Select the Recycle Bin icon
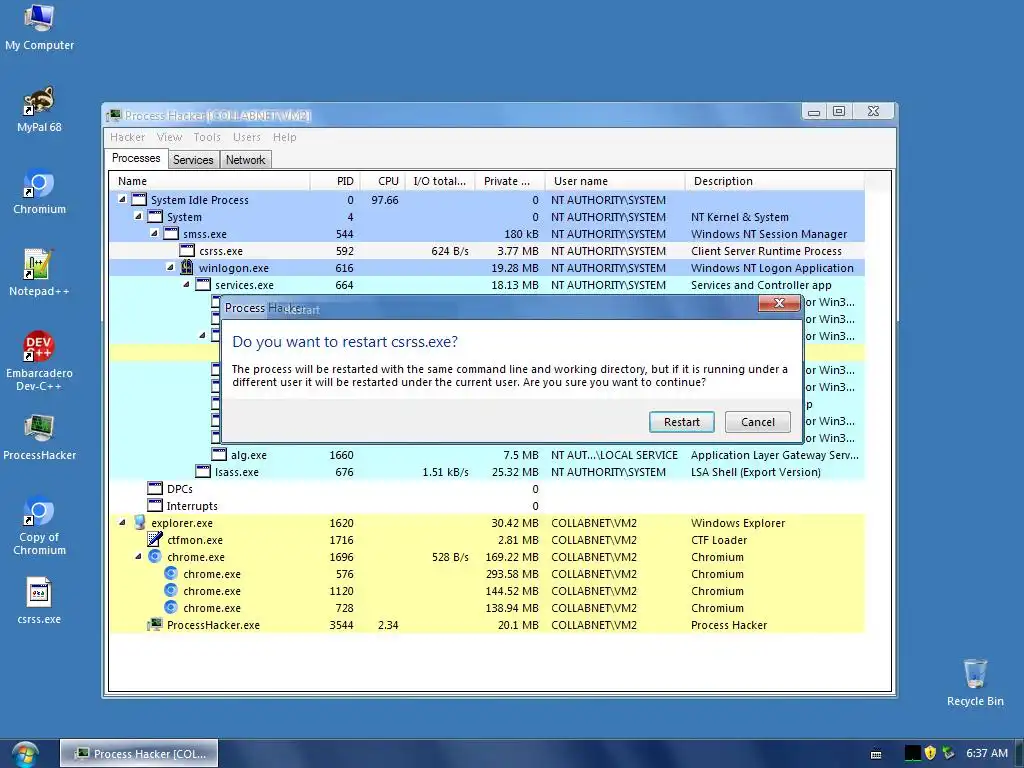This screenshot has width=1024, height=768. (x=975, y=683)
